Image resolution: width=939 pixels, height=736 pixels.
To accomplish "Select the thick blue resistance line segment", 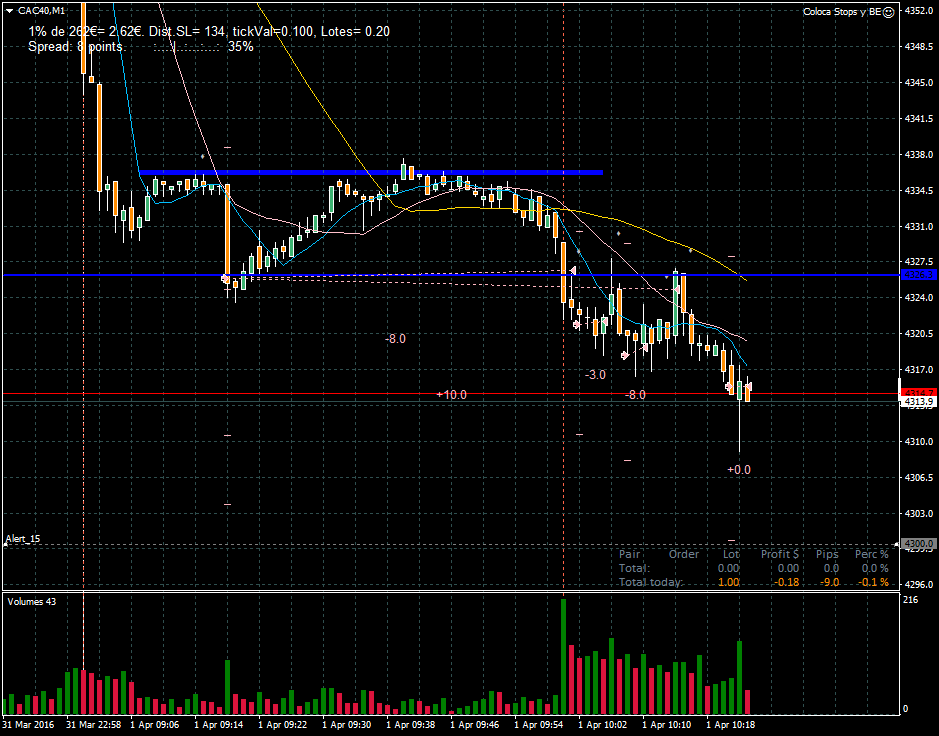I will click(370, 173).
